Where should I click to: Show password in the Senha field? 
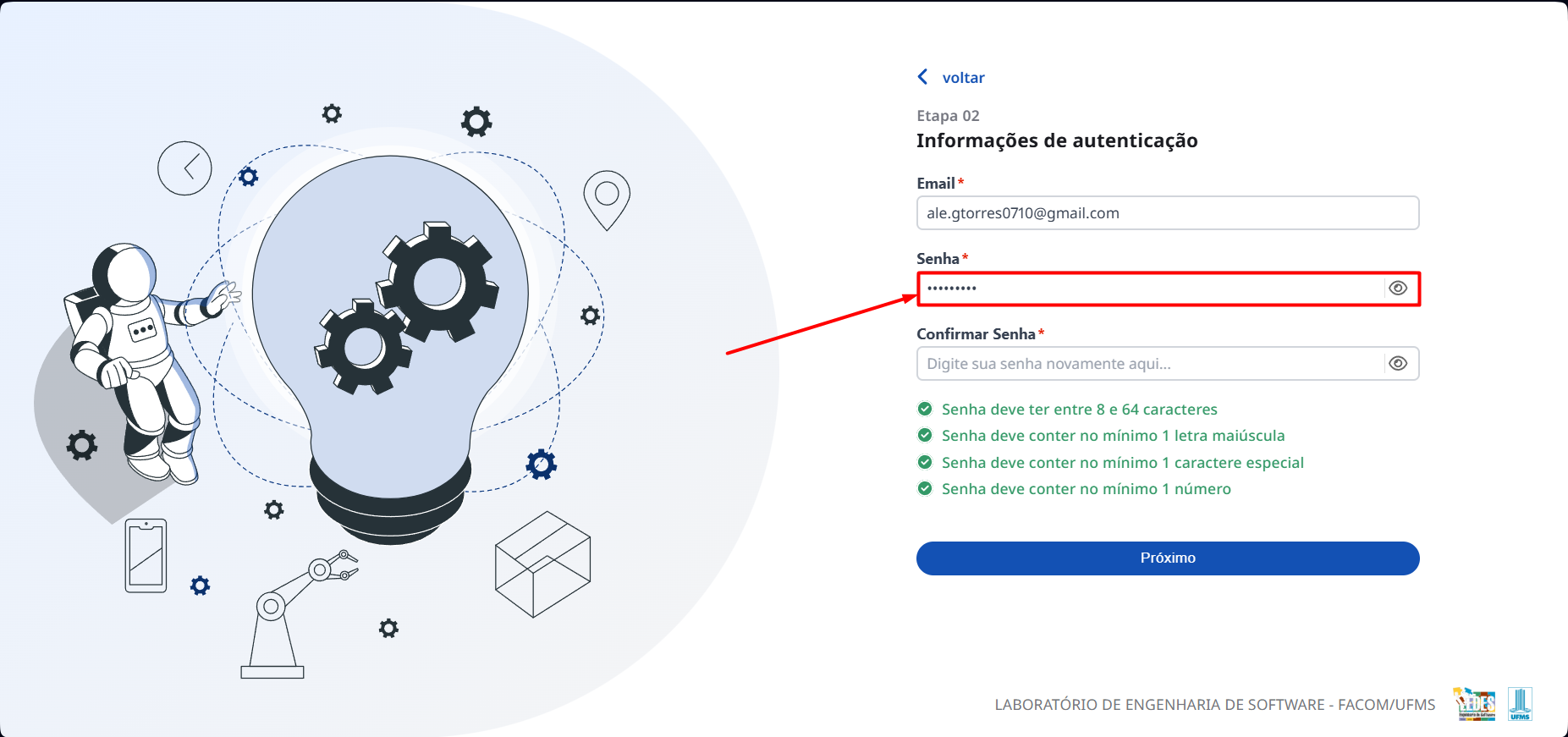point(1398,289)
